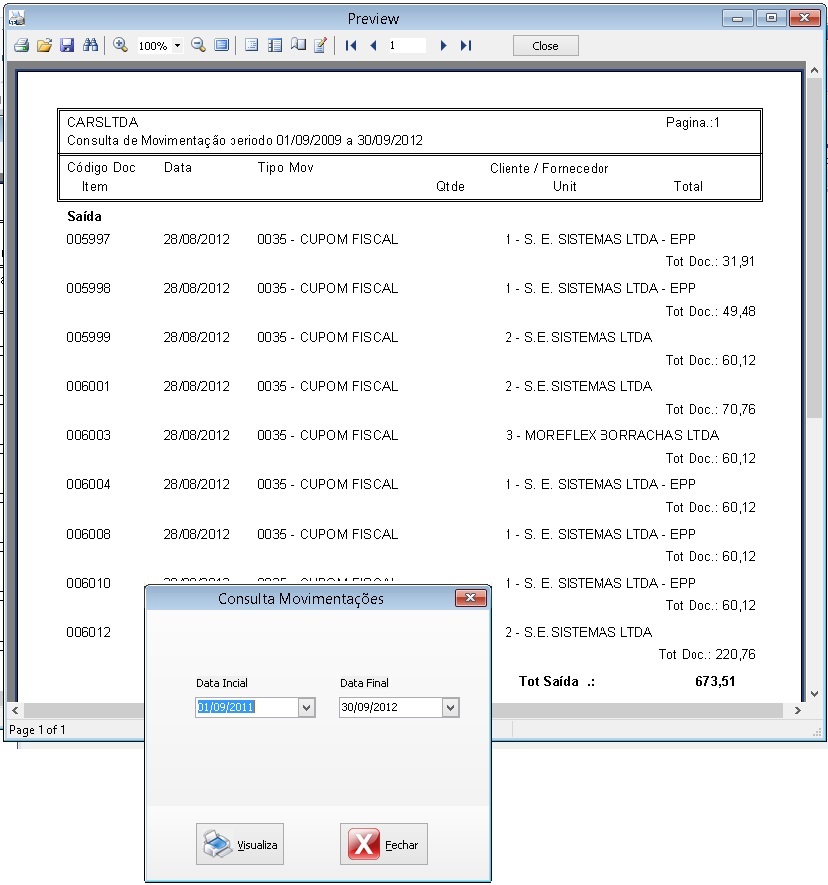Image resolution: width=828 pixels, height=885 pixels.
Task: Toggle full screen view icon
Action: tap(221, 46)
